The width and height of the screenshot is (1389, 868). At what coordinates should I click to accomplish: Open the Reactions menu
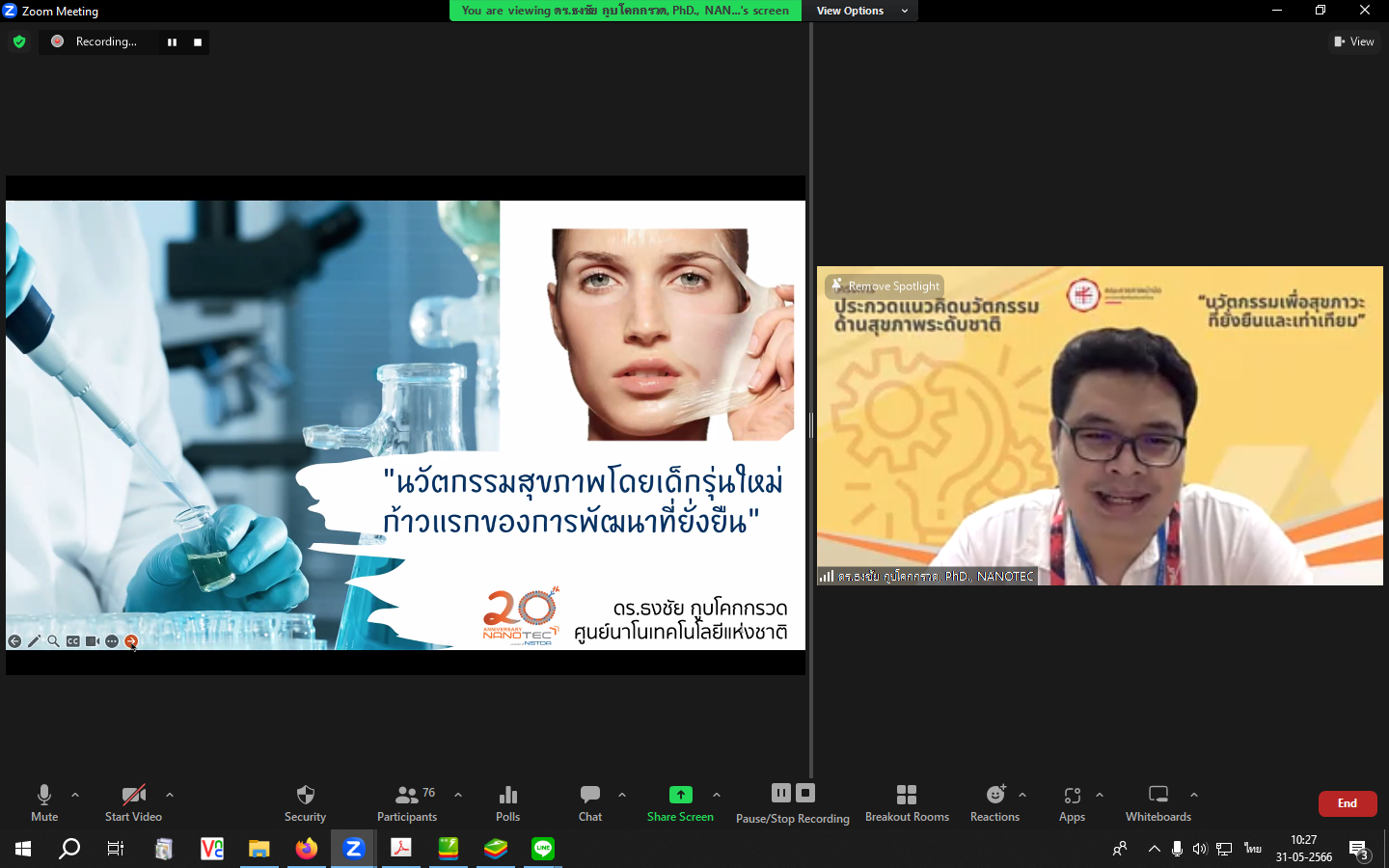pos(994,802)
